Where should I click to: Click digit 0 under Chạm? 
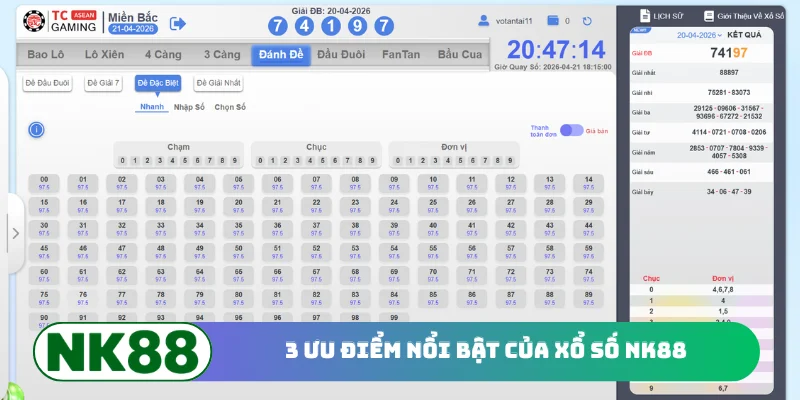click(122, 161)
